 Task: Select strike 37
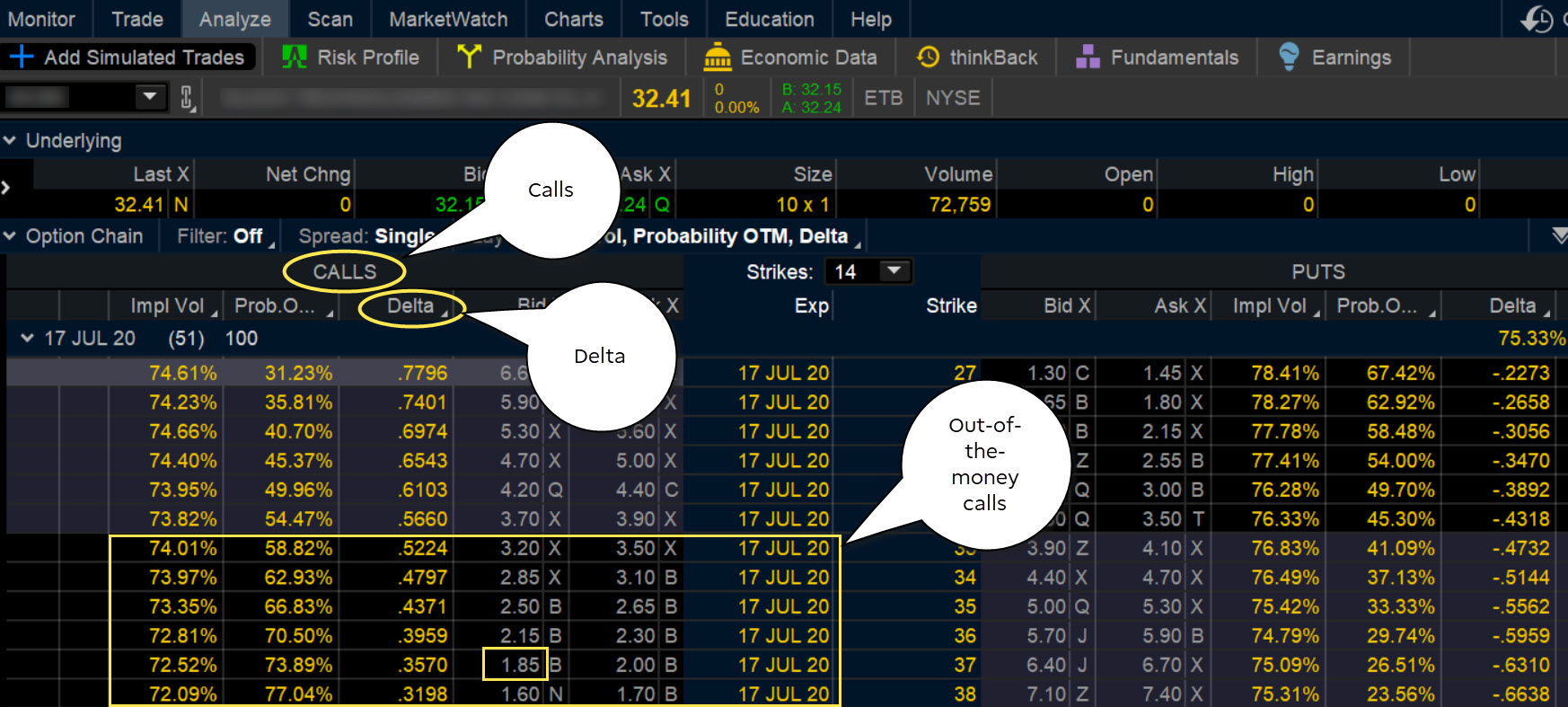coord(965,665)
